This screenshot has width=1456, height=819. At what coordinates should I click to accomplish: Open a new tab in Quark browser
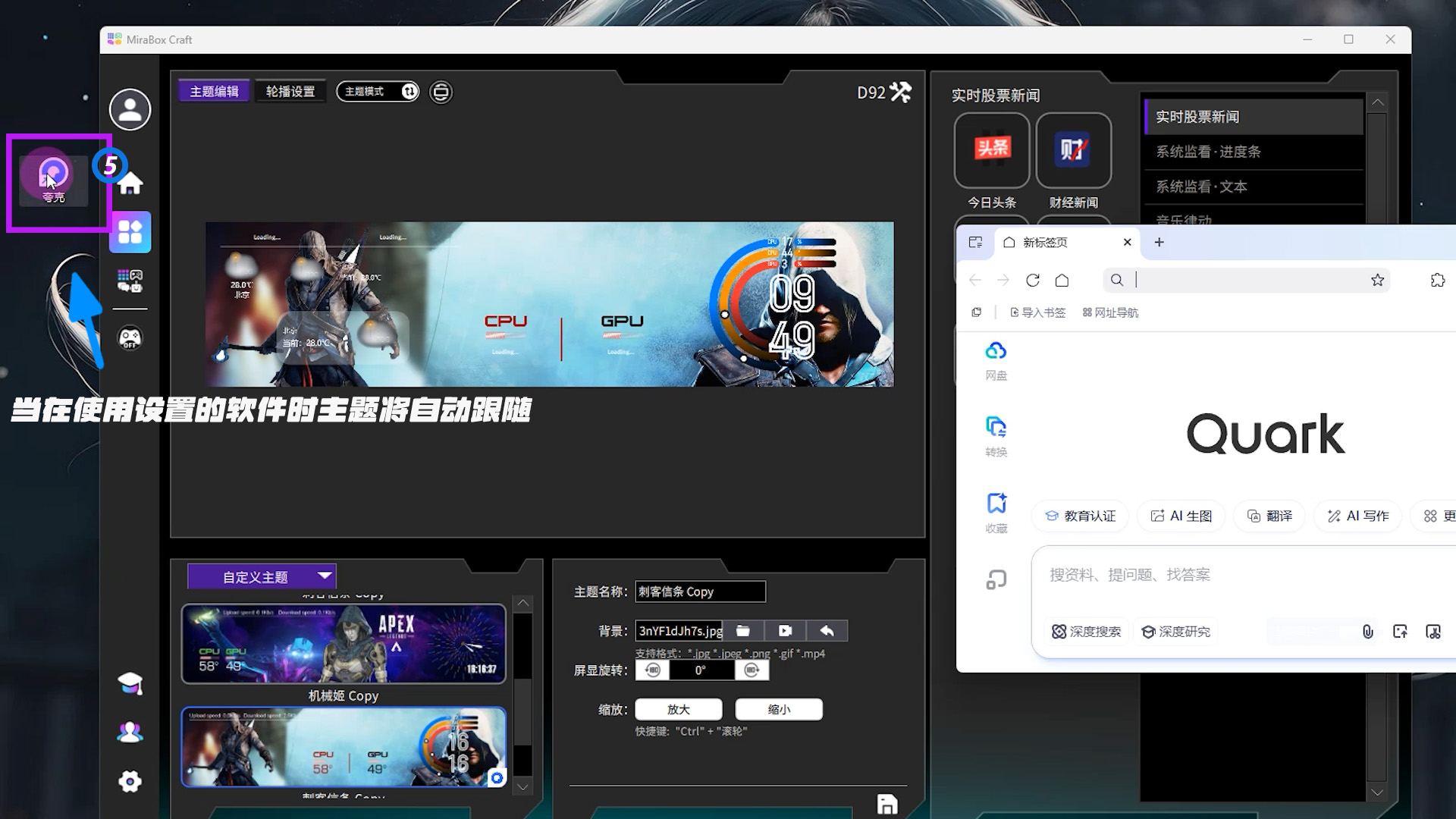pyautogui.click(x=1159, y=242)
